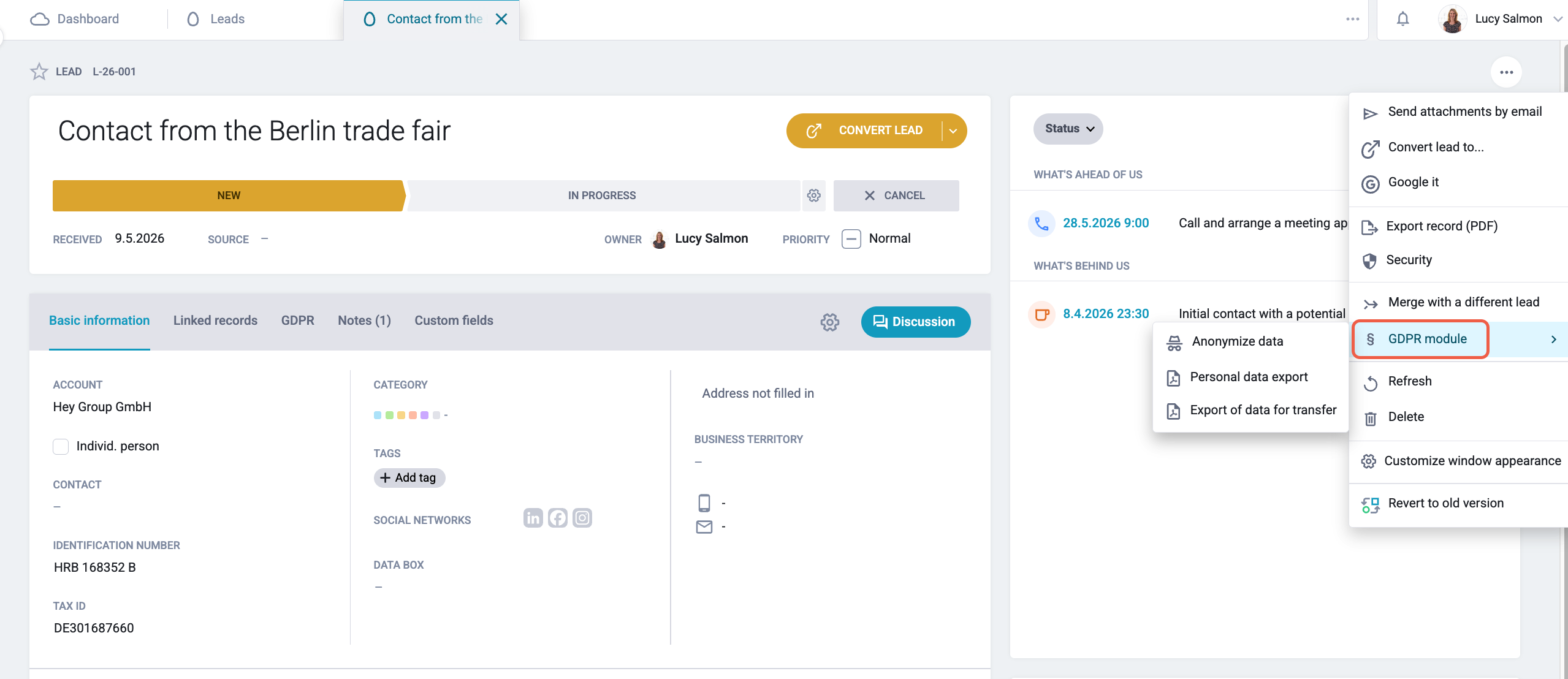Open notifications bell
The height and width of the screenshot is (679, 1568).
(1402, 19)
